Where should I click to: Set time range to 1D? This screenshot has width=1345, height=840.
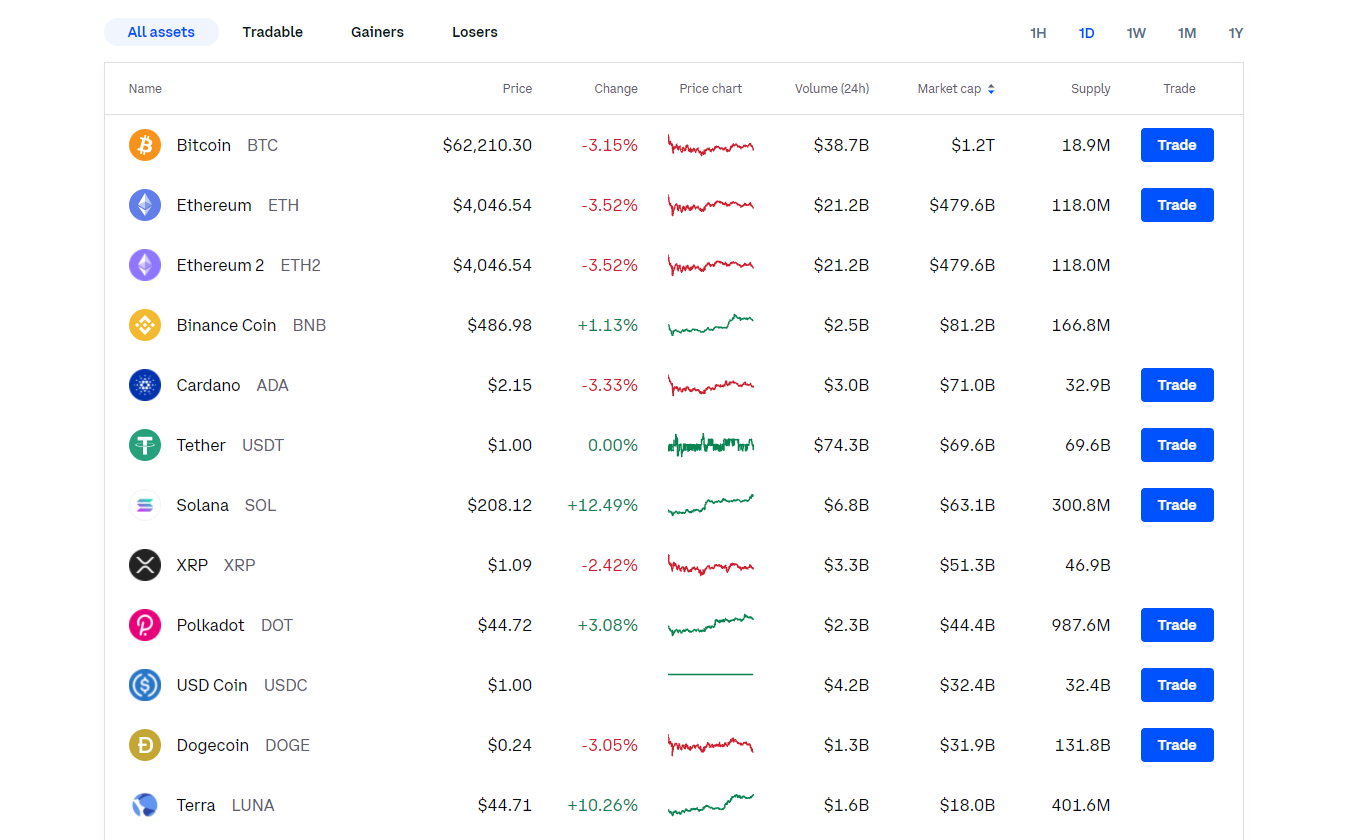click(1086, 33)
